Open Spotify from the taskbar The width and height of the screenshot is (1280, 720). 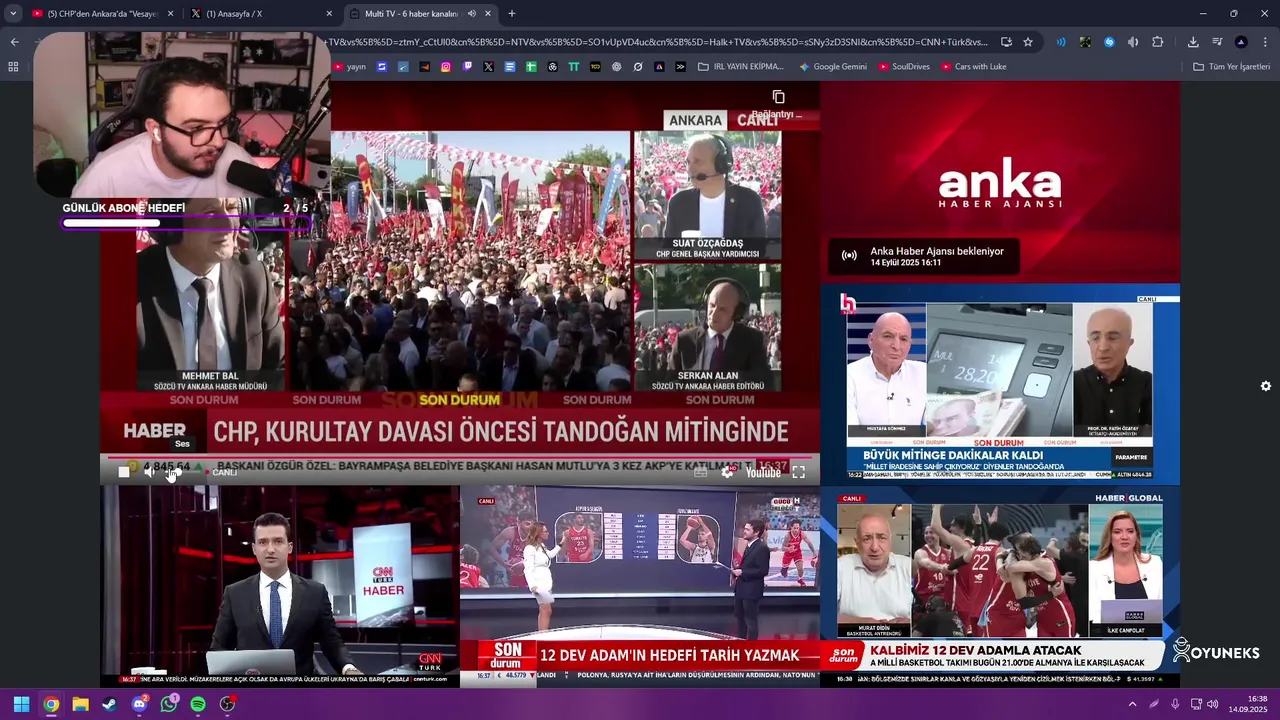pos(198,704)
